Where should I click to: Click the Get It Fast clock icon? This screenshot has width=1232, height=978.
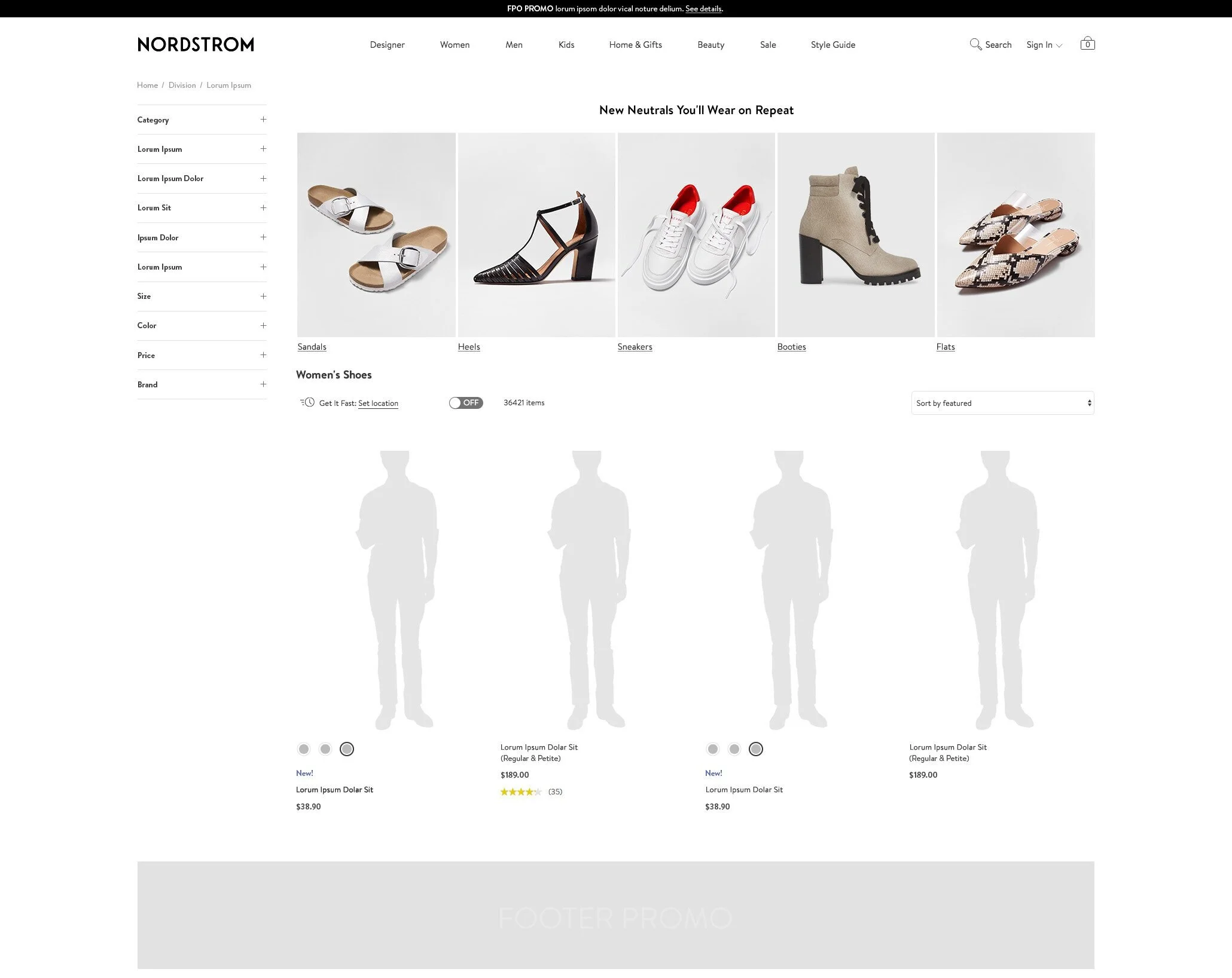click(307, 402)
